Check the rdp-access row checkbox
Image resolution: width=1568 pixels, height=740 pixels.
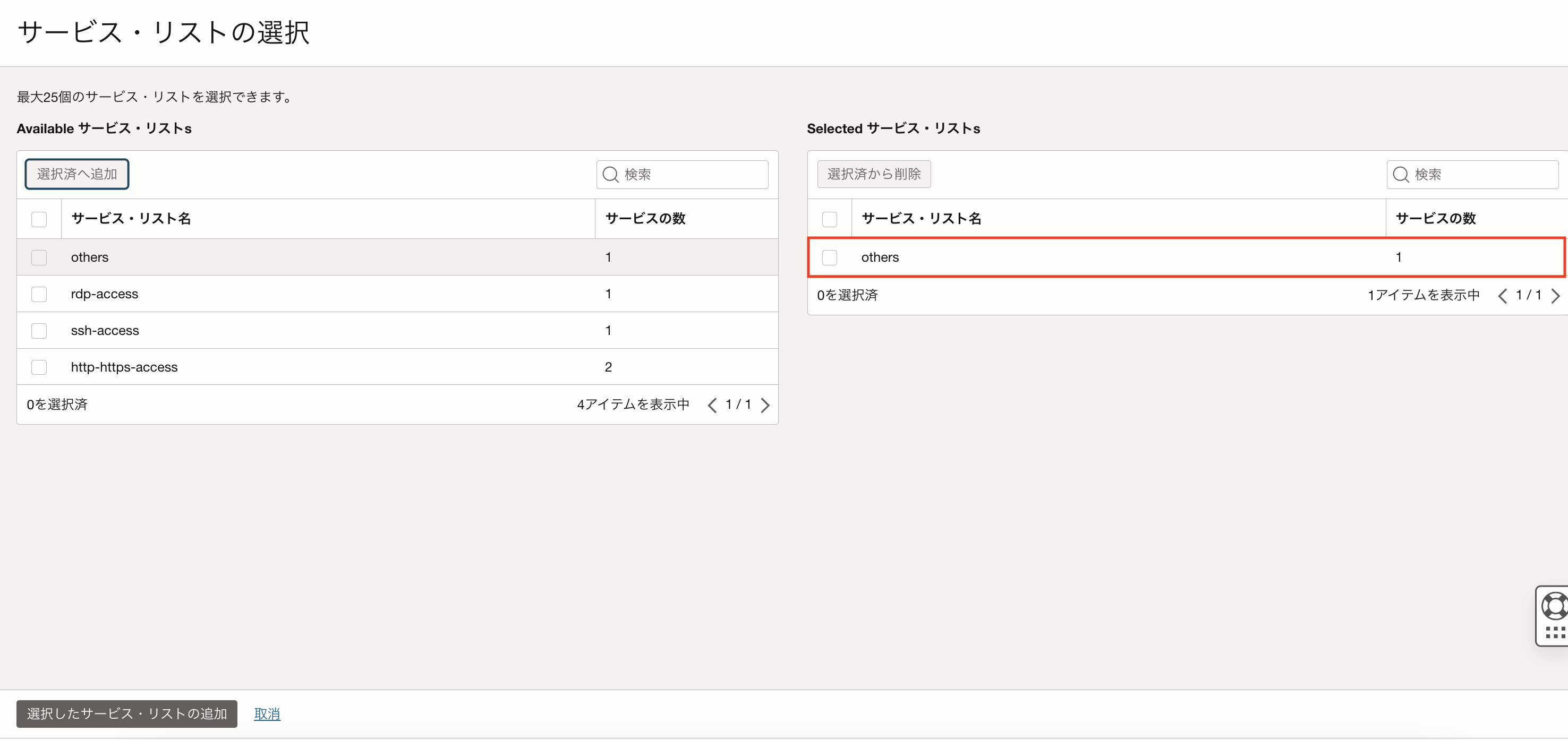coord(39,294)
